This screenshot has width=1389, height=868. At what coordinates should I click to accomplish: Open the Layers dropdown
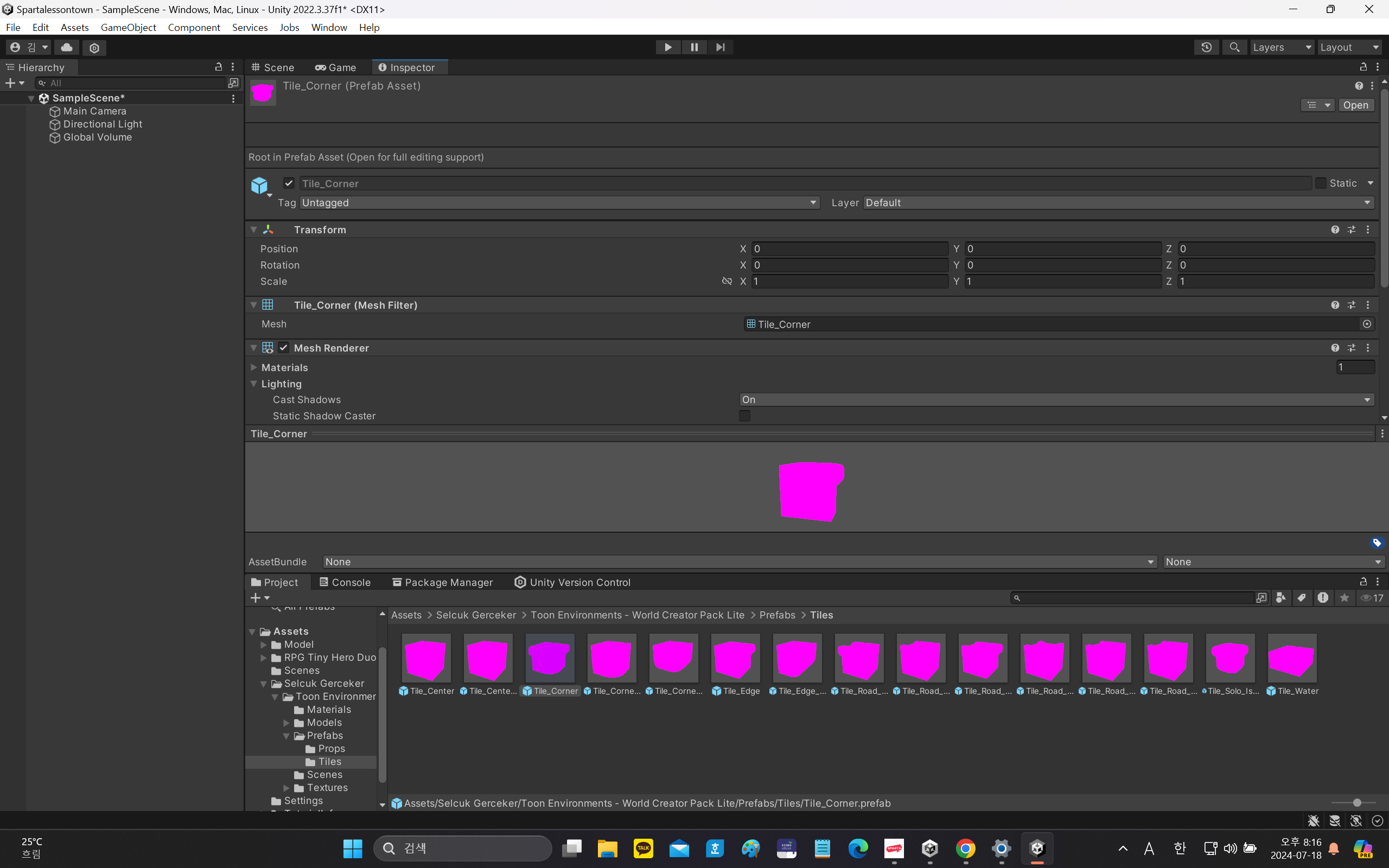1282,47
